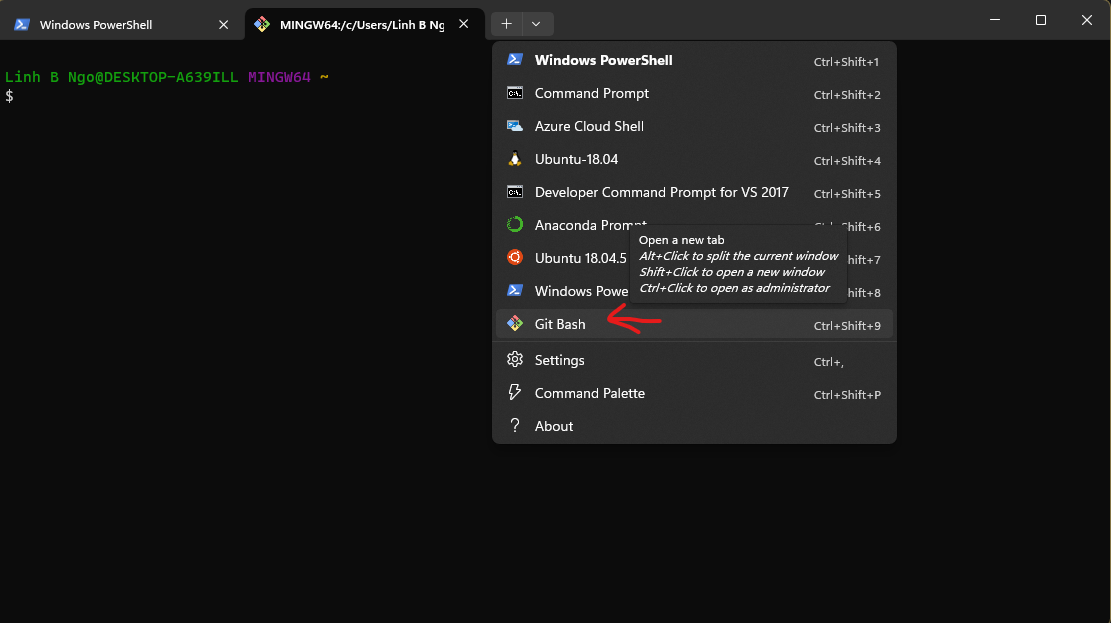Click the Windows PowerShell icon in the menu
This screenshot has height=623, width=1111.
coord(514,59)
